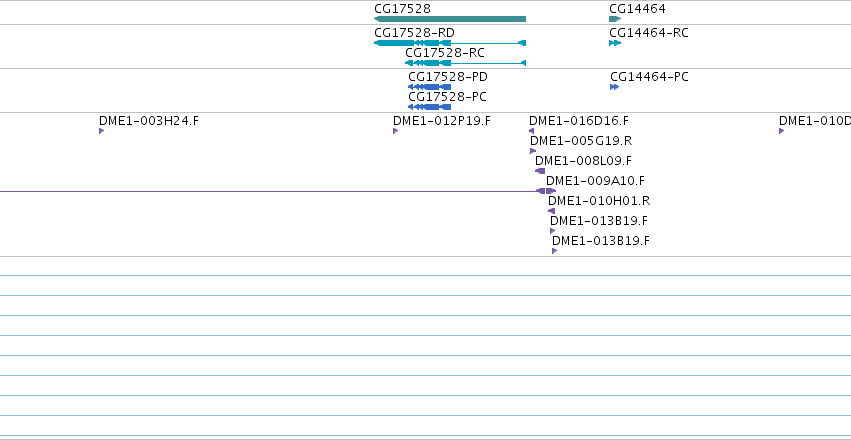Click the DME1-010H01.R feature label
This screenshot has height=440, width=851.
click(599, 201)
